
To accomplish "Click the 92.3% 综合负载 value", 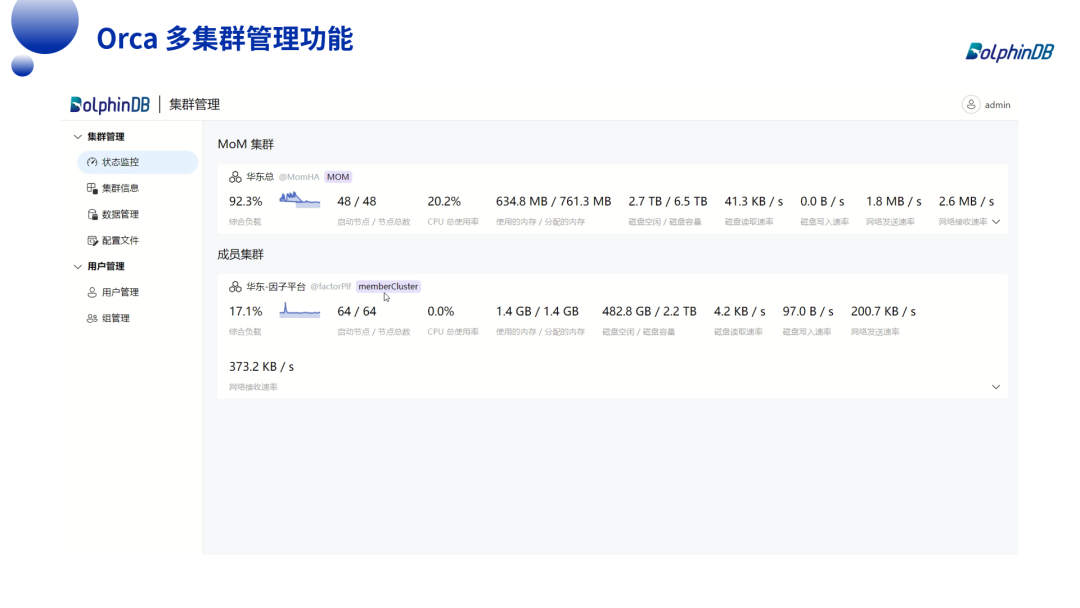I will (246, 201).
